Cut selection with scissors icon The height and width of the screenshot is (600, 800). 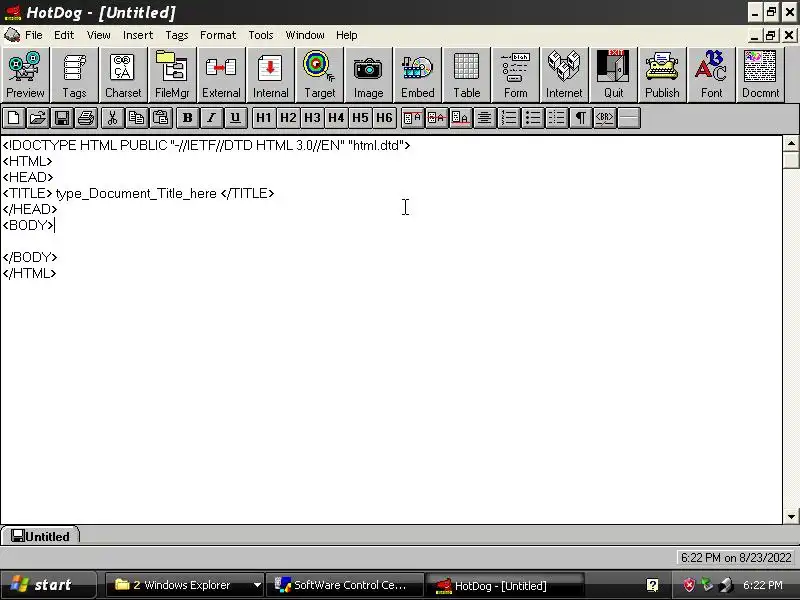click(x=112, y=118)
